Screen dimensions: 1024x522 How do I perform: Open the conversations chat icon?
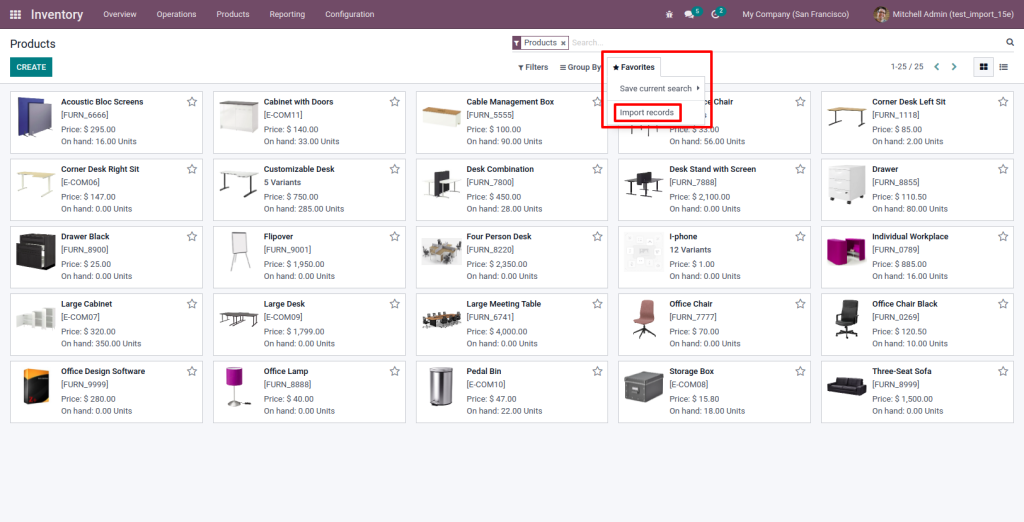689,14
